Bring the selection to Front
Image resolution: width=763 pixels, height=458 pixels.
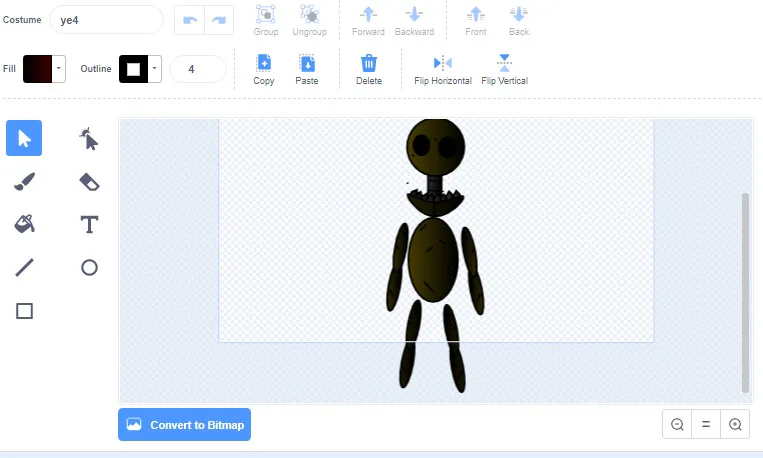pyautogui.click(x=475, y=21)
